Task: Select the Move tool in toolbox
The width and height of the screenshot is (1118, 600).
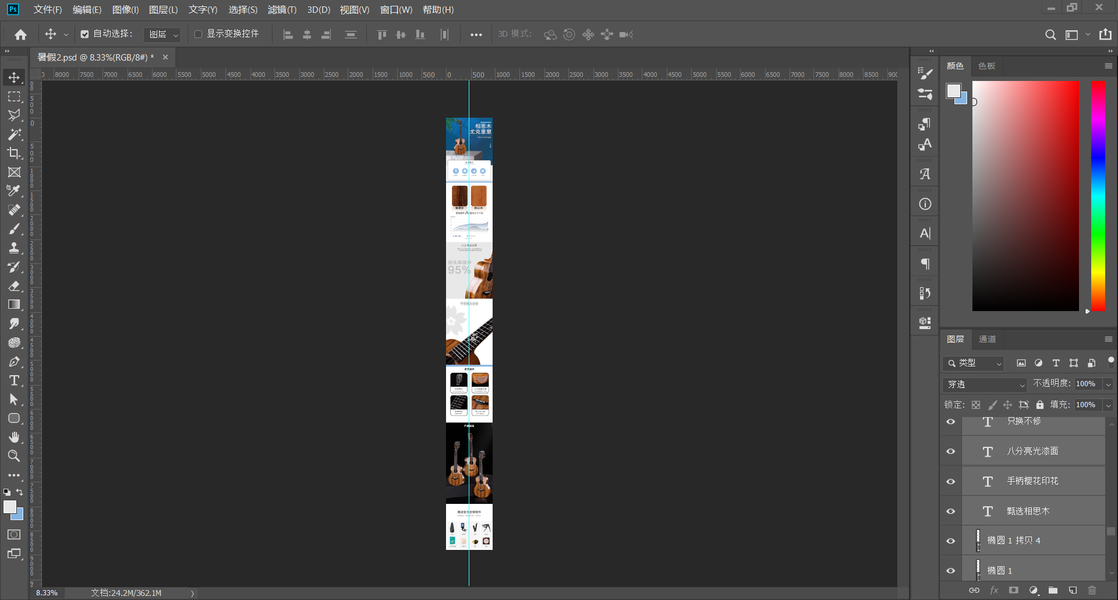Action: point(14,77)
